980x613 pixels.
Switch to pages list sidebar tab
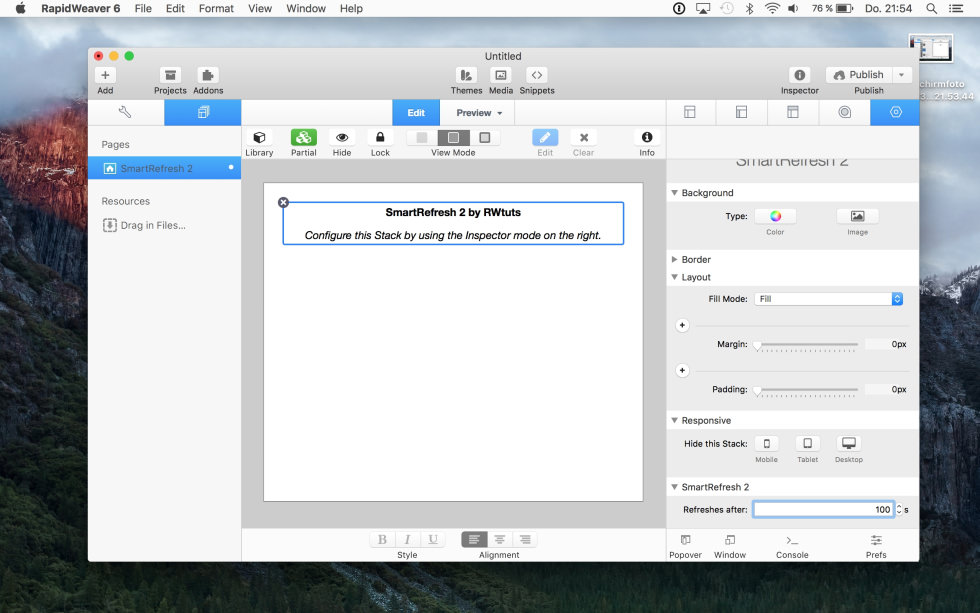203,112
